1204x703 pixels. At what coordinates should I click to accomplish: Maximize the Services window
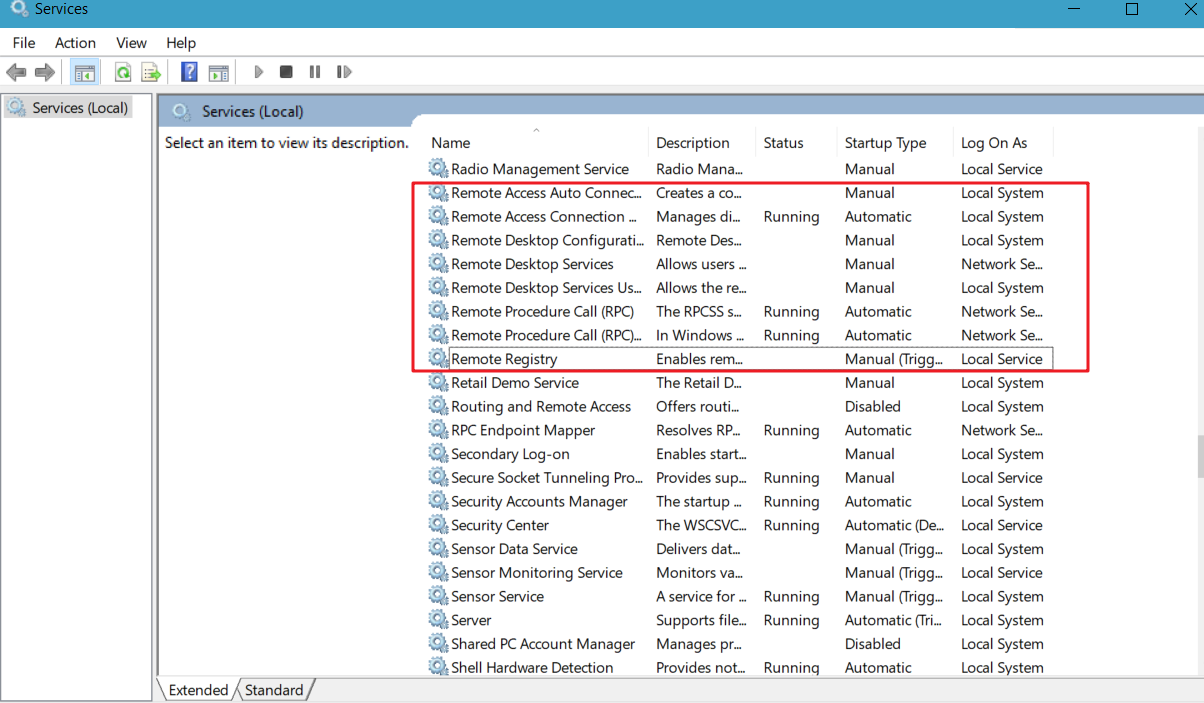pos(1132,9)
